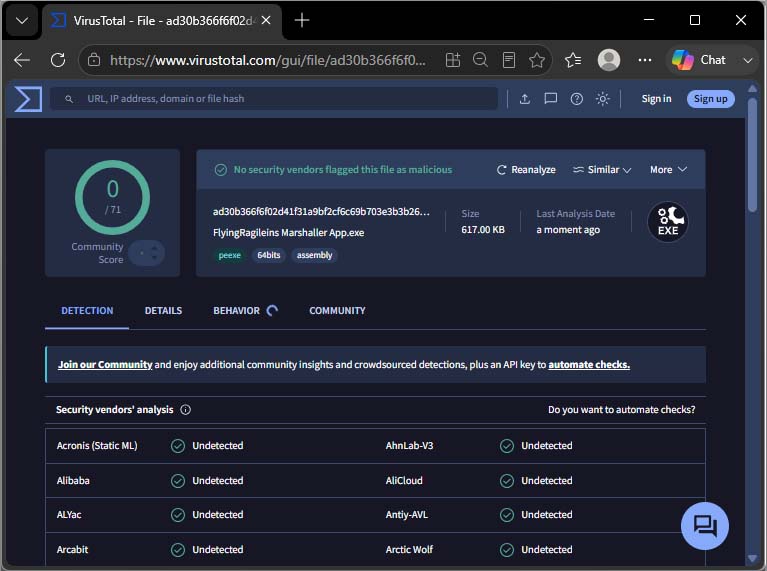Click the EXE file type icon
This screenshot has height=571, width=767.
coord(668,222)
